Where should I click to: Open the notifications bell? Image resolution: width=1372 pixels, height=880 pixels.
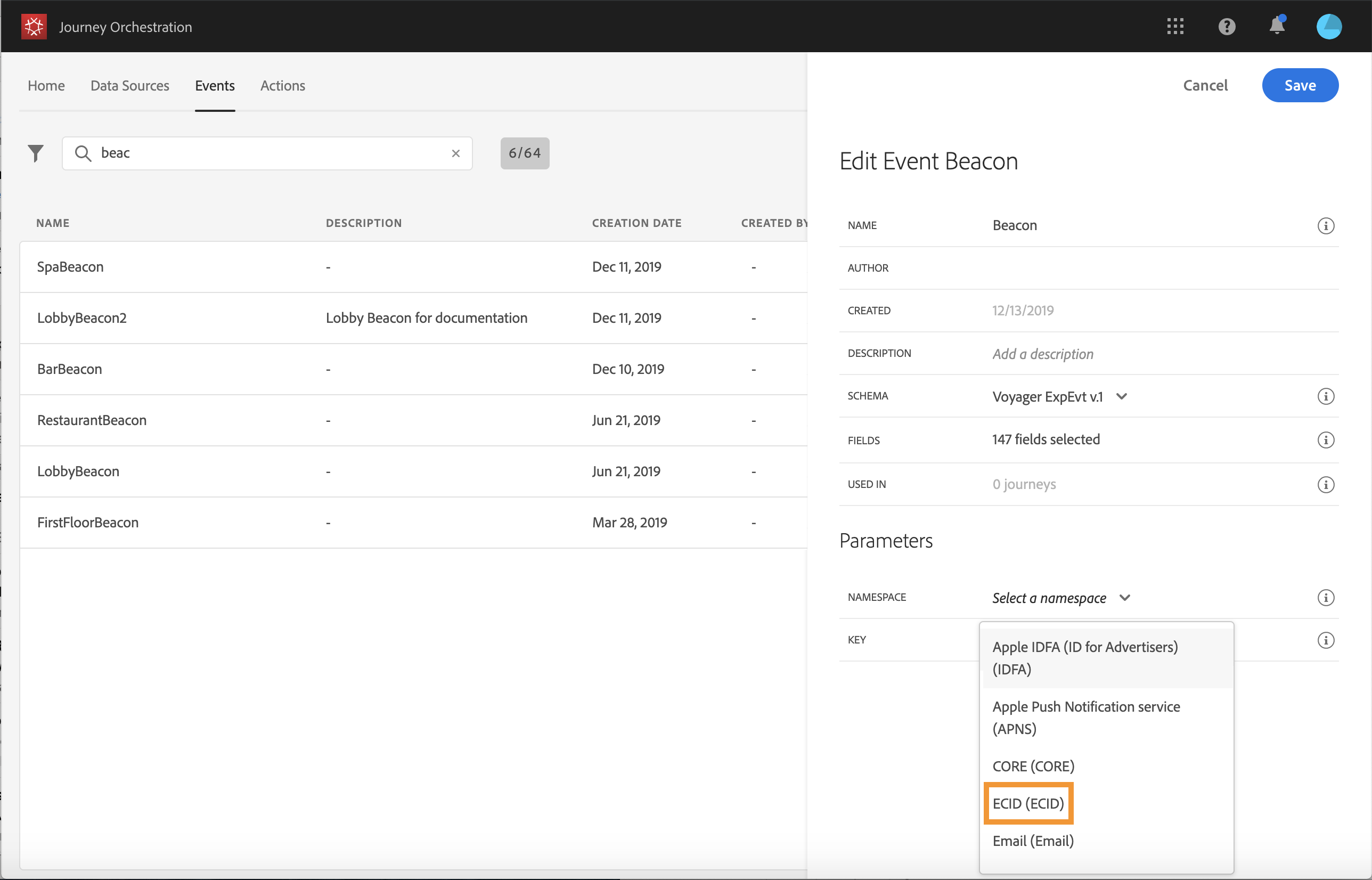1277,26
